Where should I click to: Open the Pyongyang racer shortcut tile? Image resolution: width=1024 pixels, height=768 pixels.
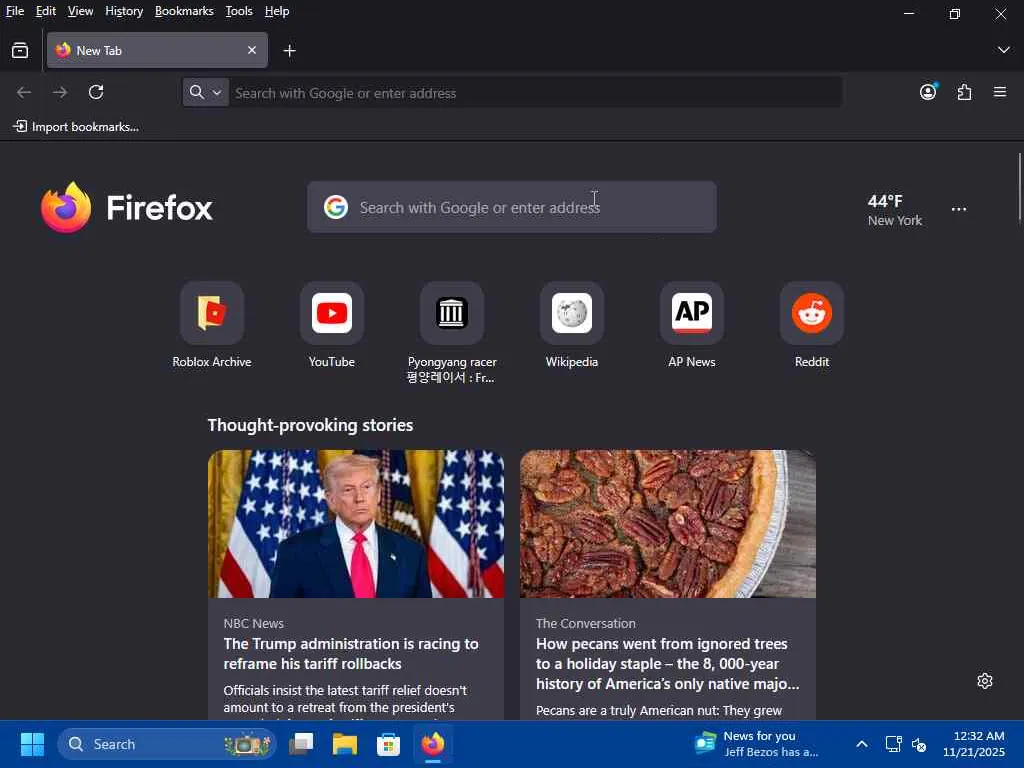tap(452, 333)
